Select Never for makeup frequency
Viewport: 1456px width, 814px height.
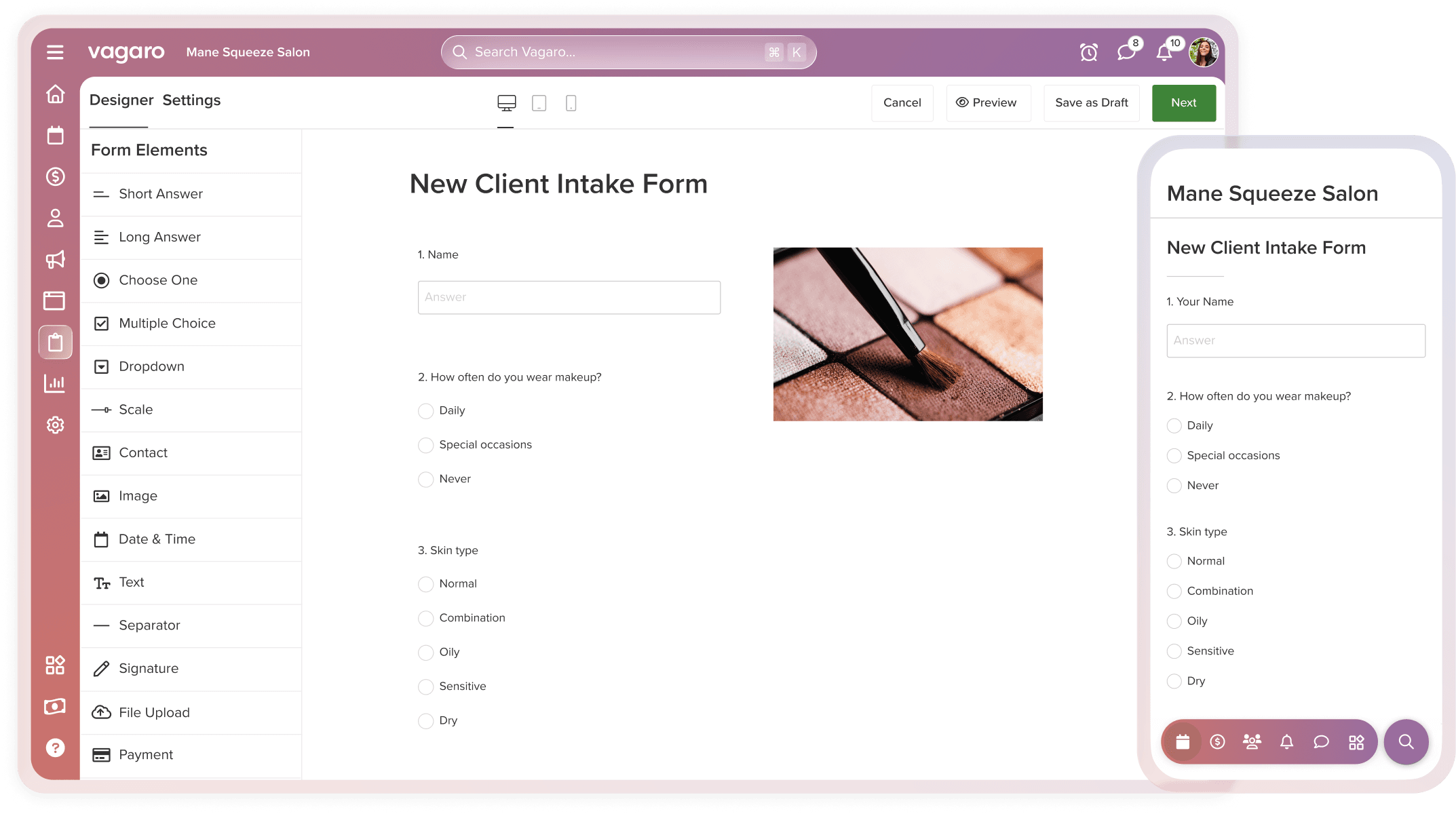[x=425, y=479]
